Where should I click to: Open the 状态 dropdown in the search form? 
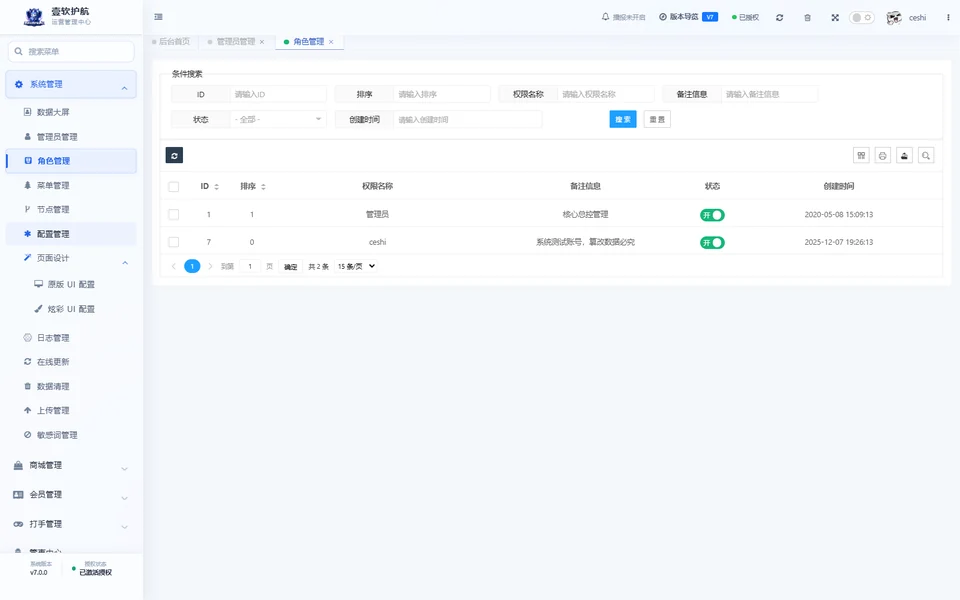coord(279,119)
